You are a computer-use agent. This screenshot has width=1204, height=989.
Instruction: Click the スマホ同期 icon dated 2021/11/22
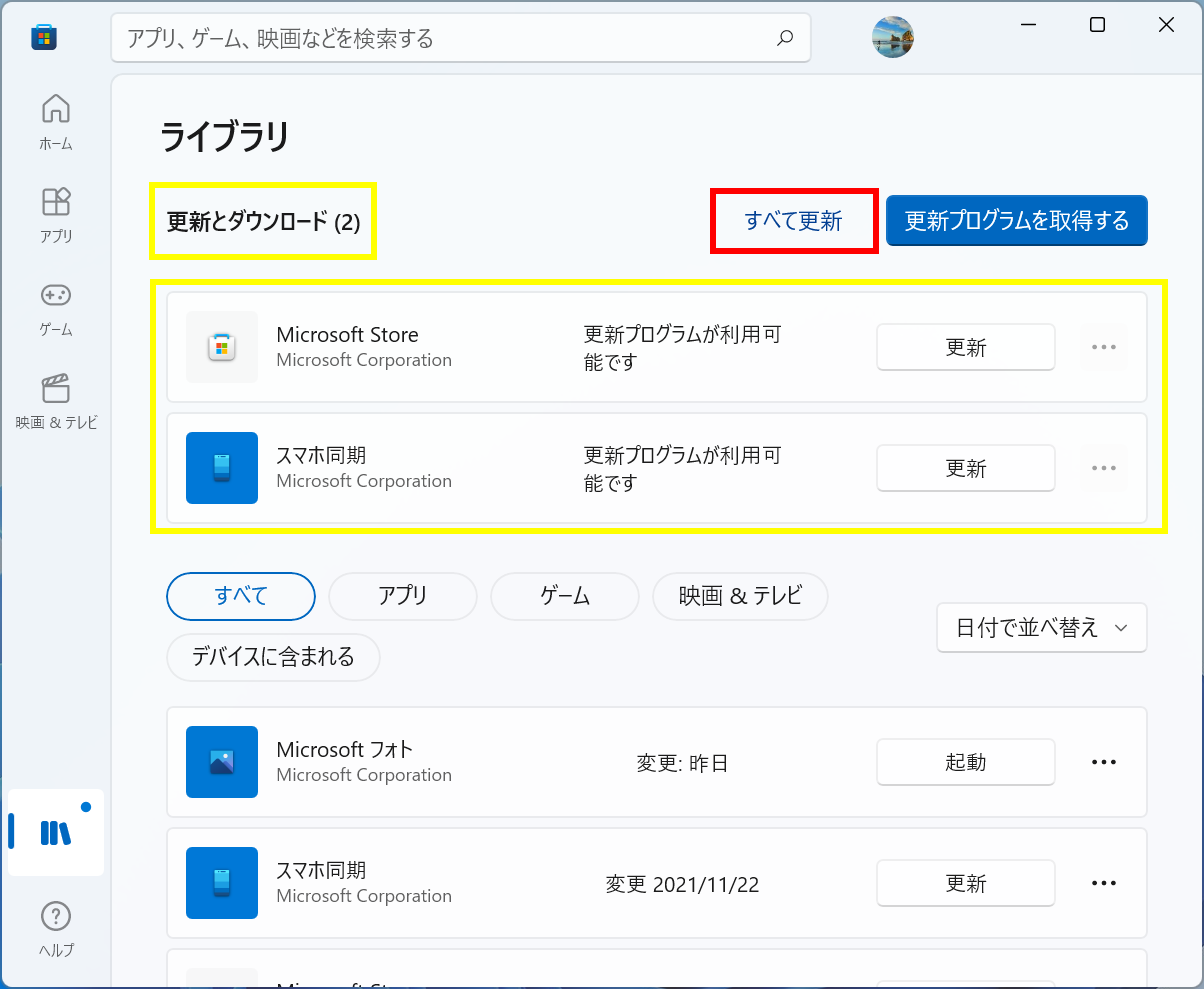tap(222, 883)
